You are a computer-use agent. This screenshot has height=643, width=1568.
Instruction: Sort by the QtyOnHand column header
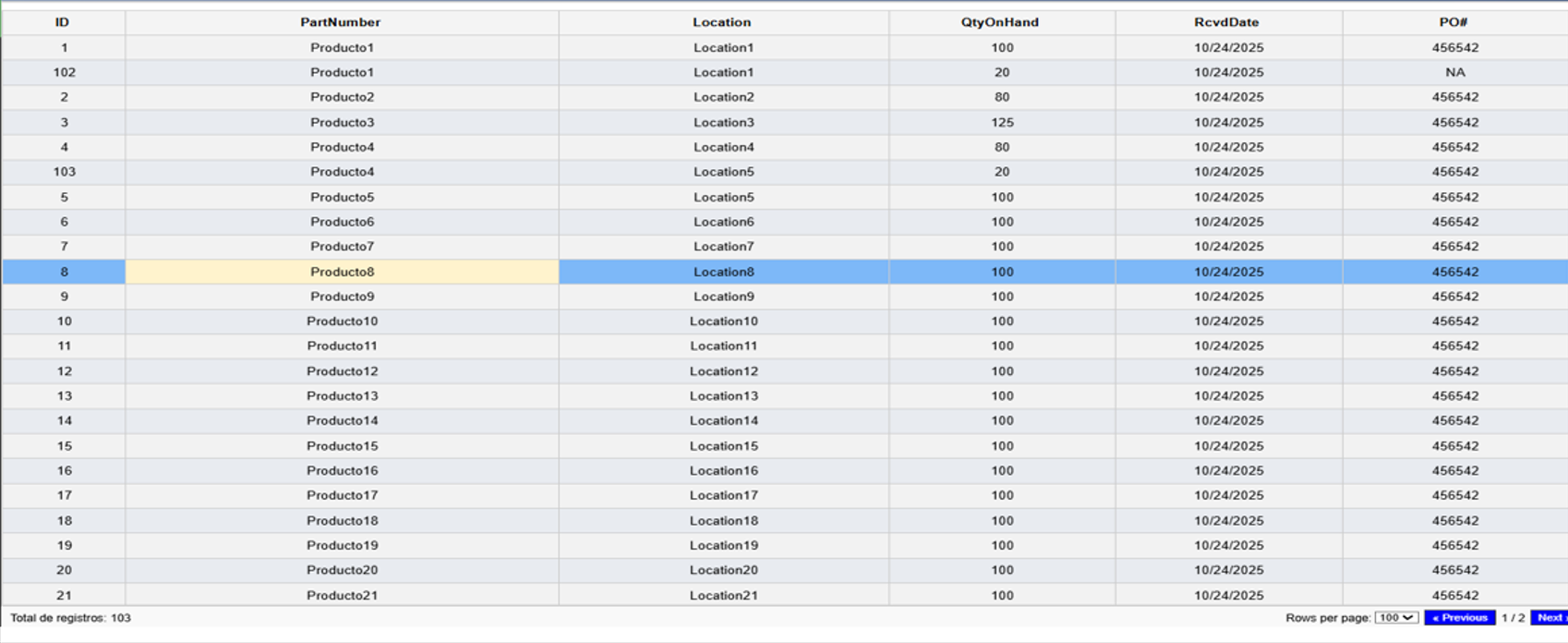[x=1000, y=22]
